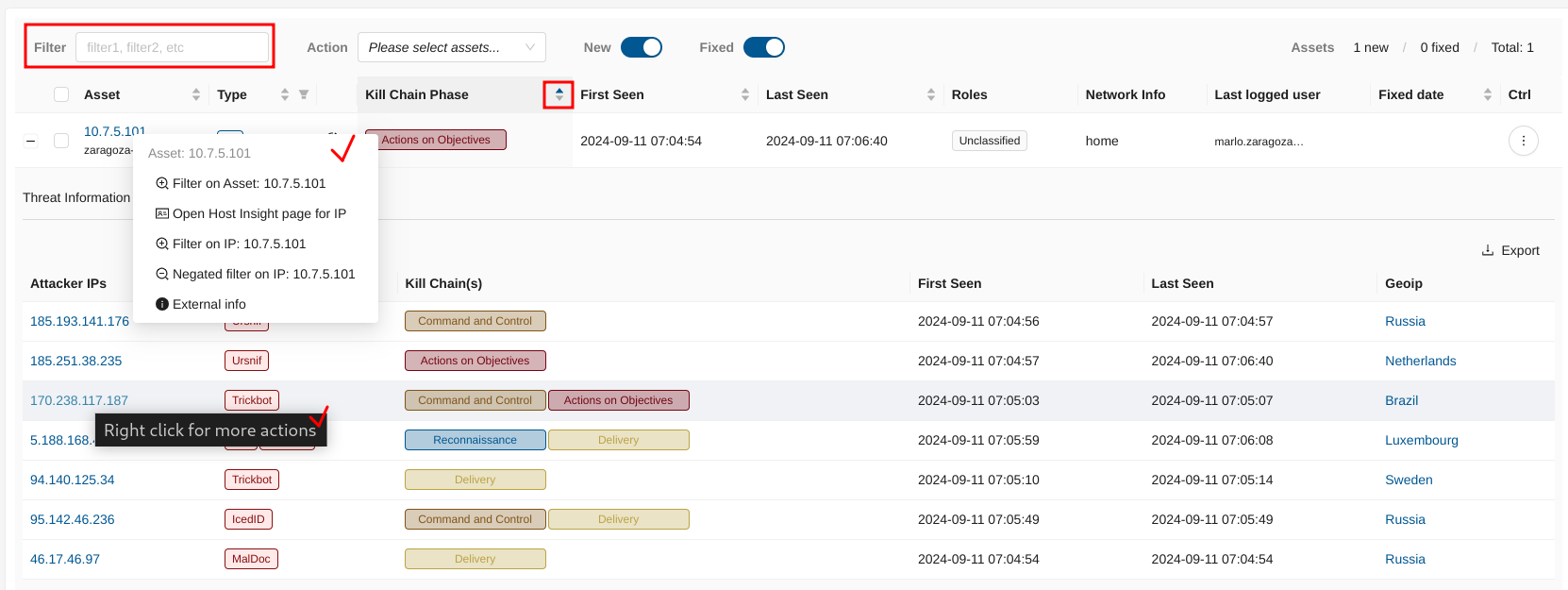Toggle the Fixed assets switch

pyautogui.click(x=764, y=47)
